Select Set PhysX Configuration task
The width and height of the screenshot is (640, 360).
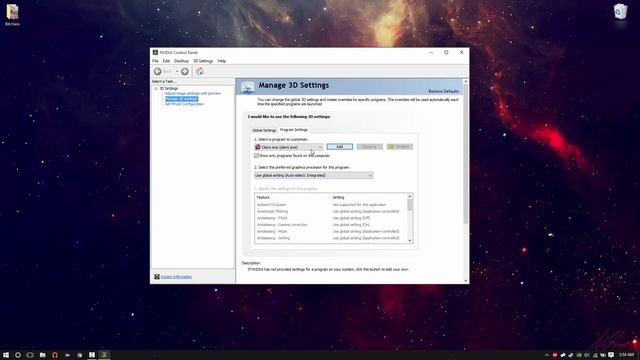click(184, 104)
